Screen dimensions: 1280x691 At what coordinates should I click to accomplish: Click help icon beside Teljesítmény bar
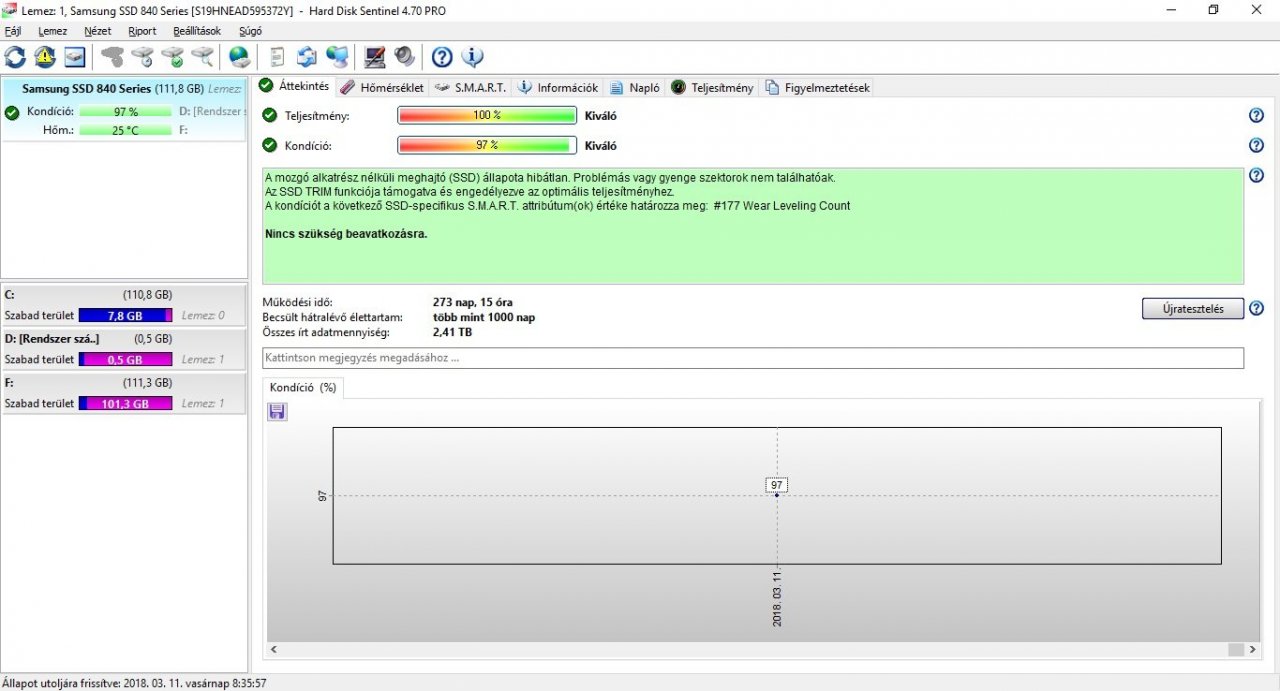click(1257, 115)
